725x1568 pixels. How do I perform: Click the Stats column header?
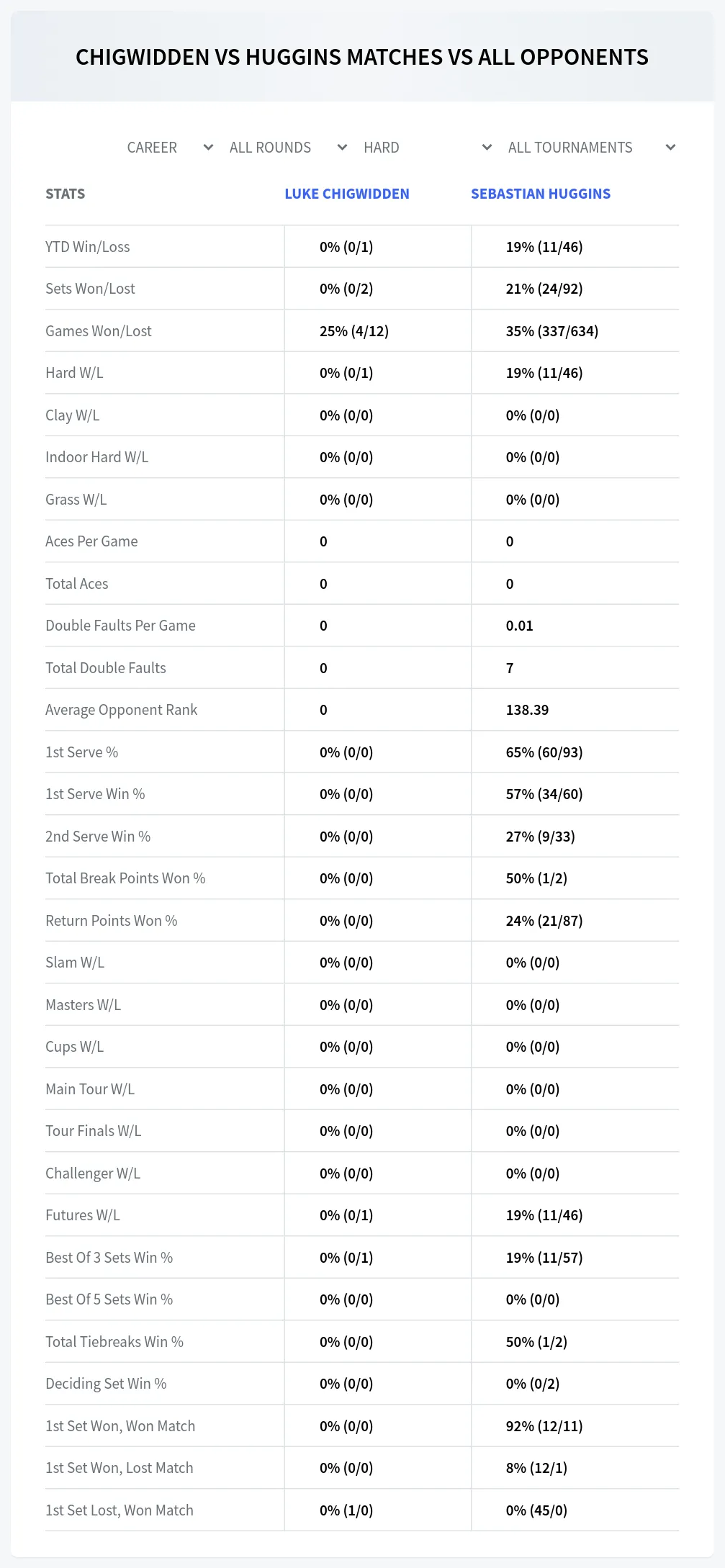coord(66,194)
